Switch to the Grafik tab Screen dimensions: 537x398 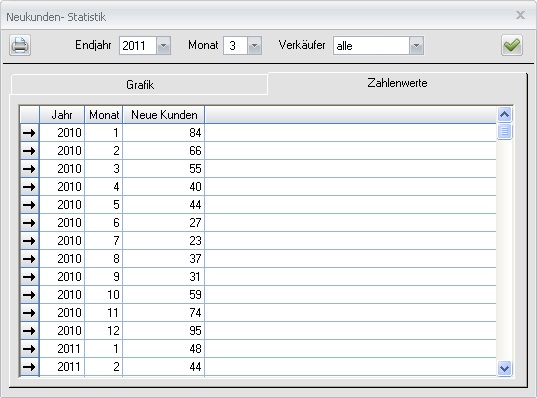point(139,85)
